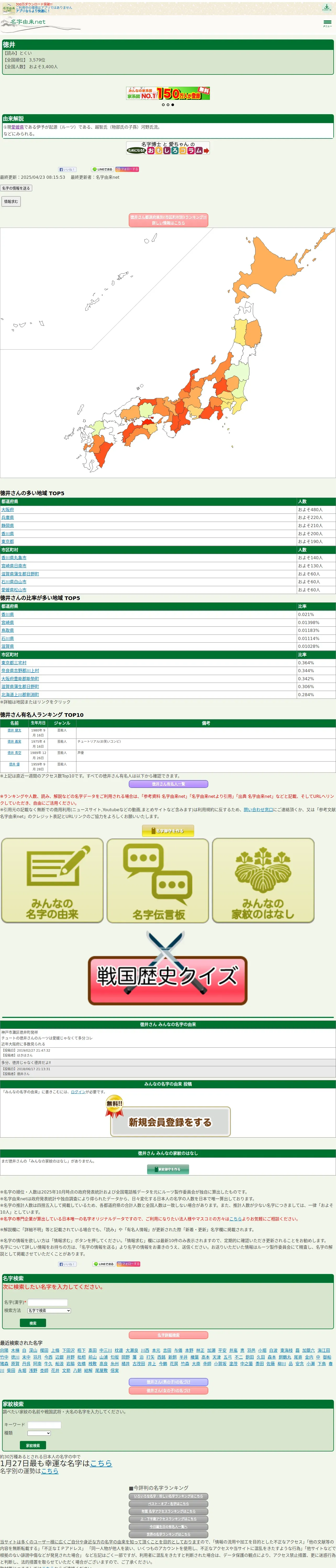The width and height of the screenshot is (336, 1568).
Task: Open celebrity 徳井 義実 link
Action: pyautogui.click(x=14, y=742)
